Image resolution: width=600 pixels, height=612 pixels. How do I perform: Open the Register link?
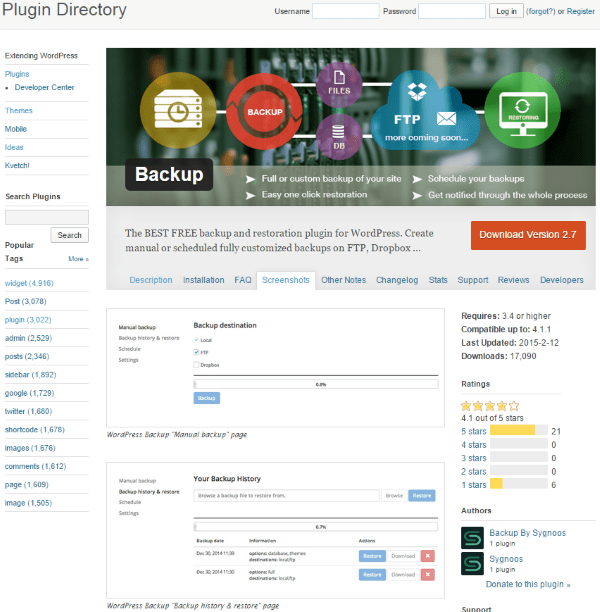[x=580, y=11]
